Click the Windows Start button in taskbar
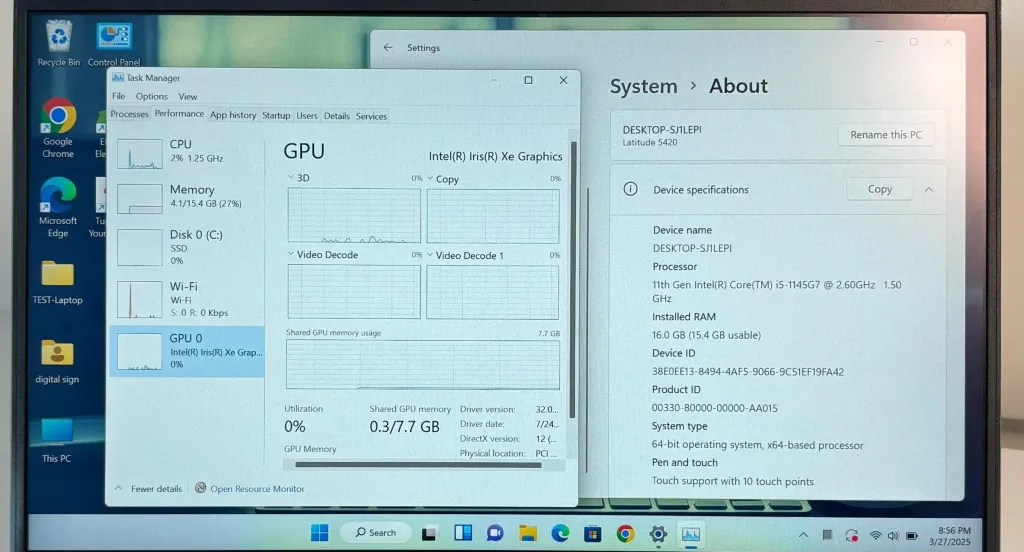This screenshot has height=552, width=1024. (319, 533)
